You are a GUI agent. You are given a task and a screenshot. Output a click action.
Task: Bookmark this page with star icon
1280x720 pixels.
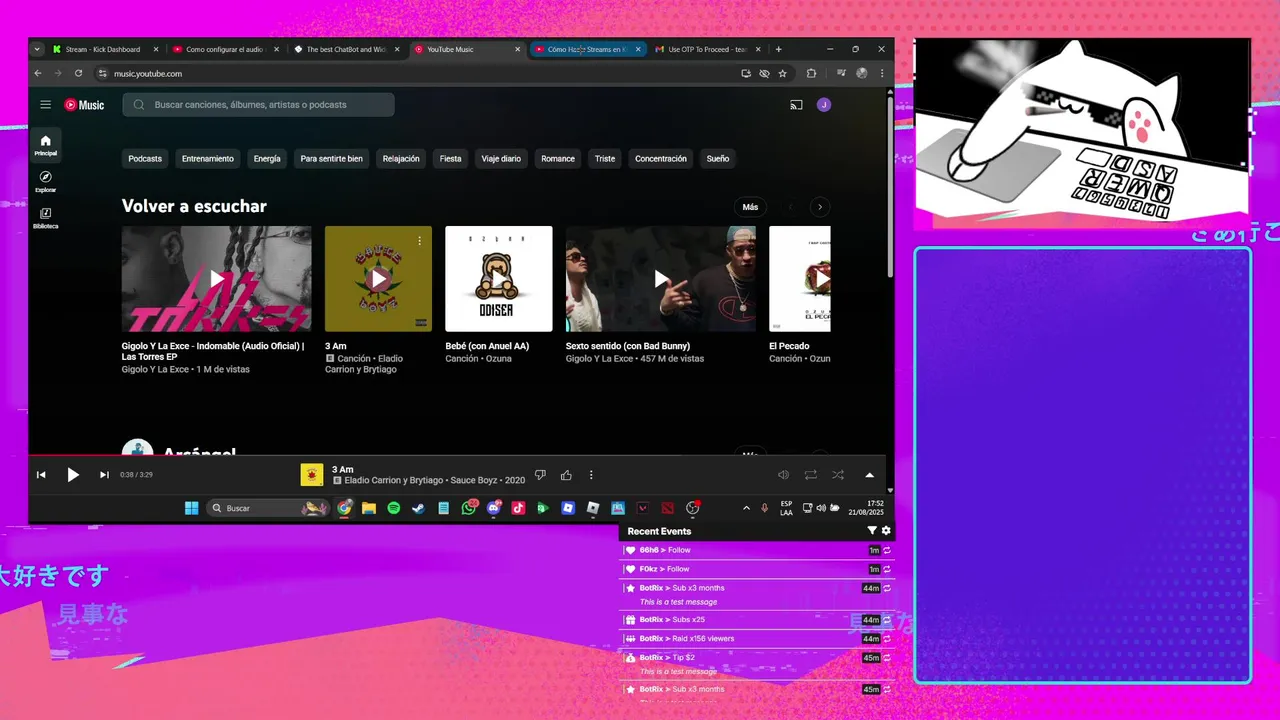pos(782,73)
